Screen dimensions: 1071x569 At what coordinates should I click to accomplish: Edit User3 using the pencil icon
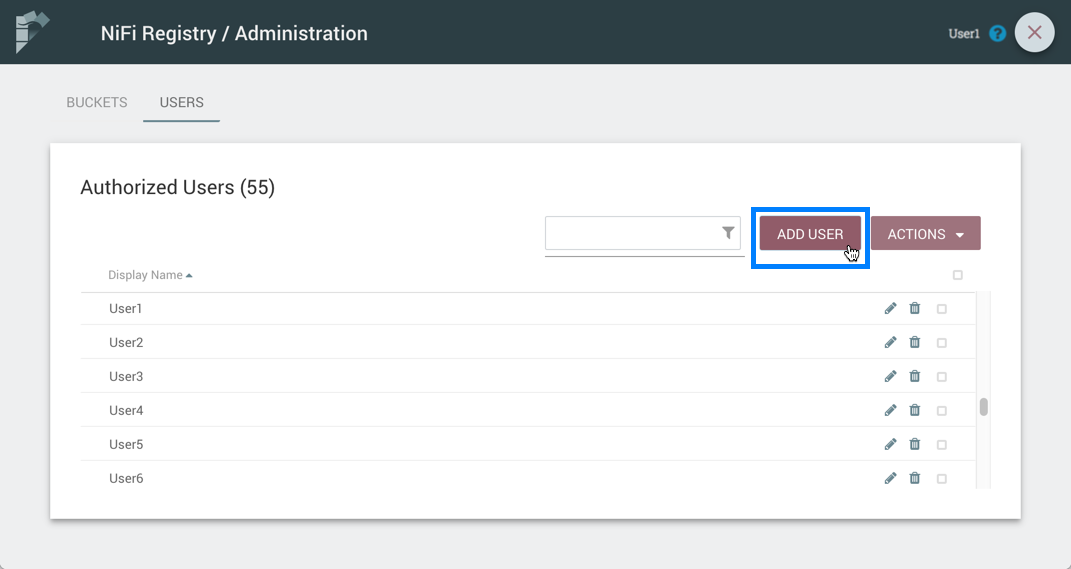tap(890, 377)
